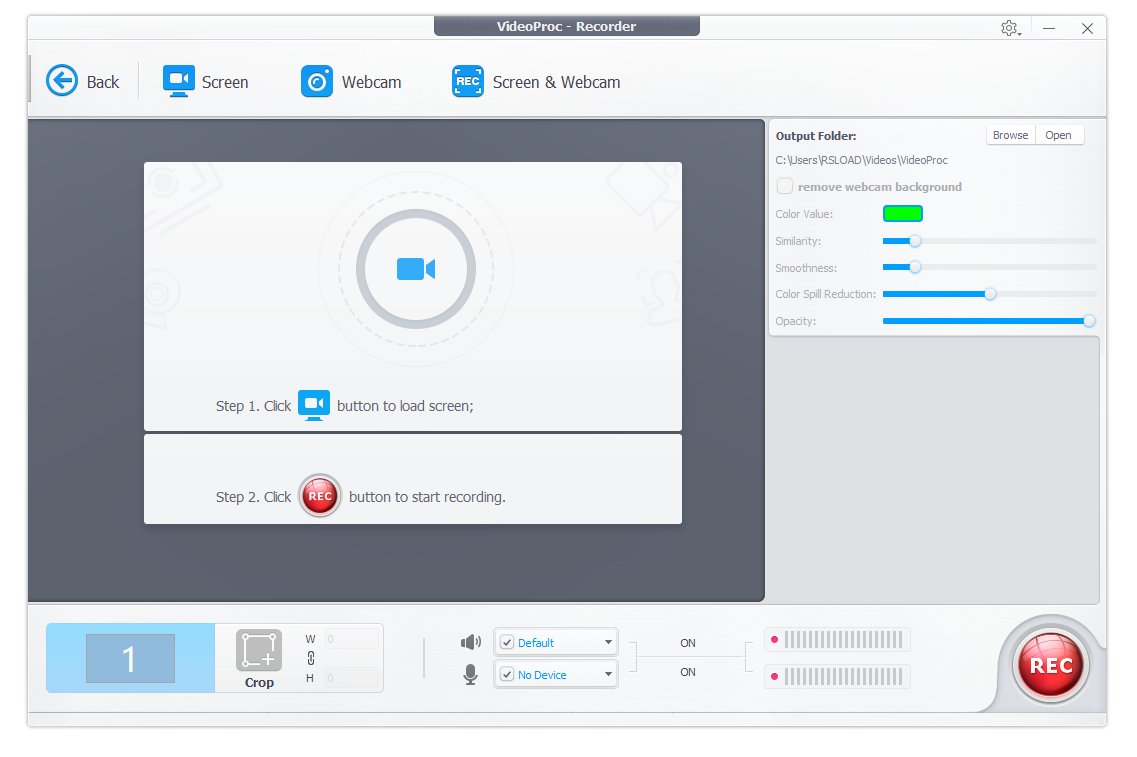Click the Browse output folder button
Screen dimensions: 1137x757
tap(1010, 135)
